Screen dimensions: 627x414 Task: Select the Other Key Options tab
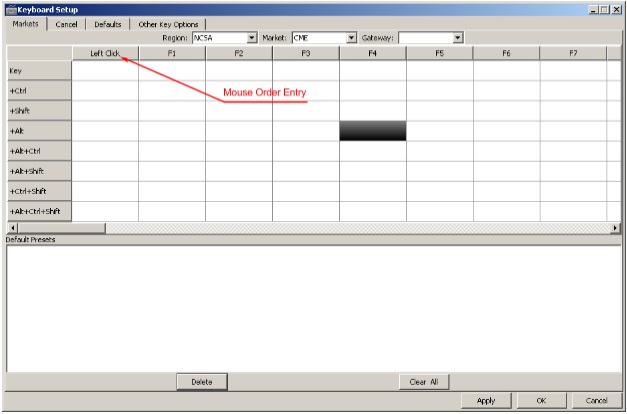click(168, 24)
